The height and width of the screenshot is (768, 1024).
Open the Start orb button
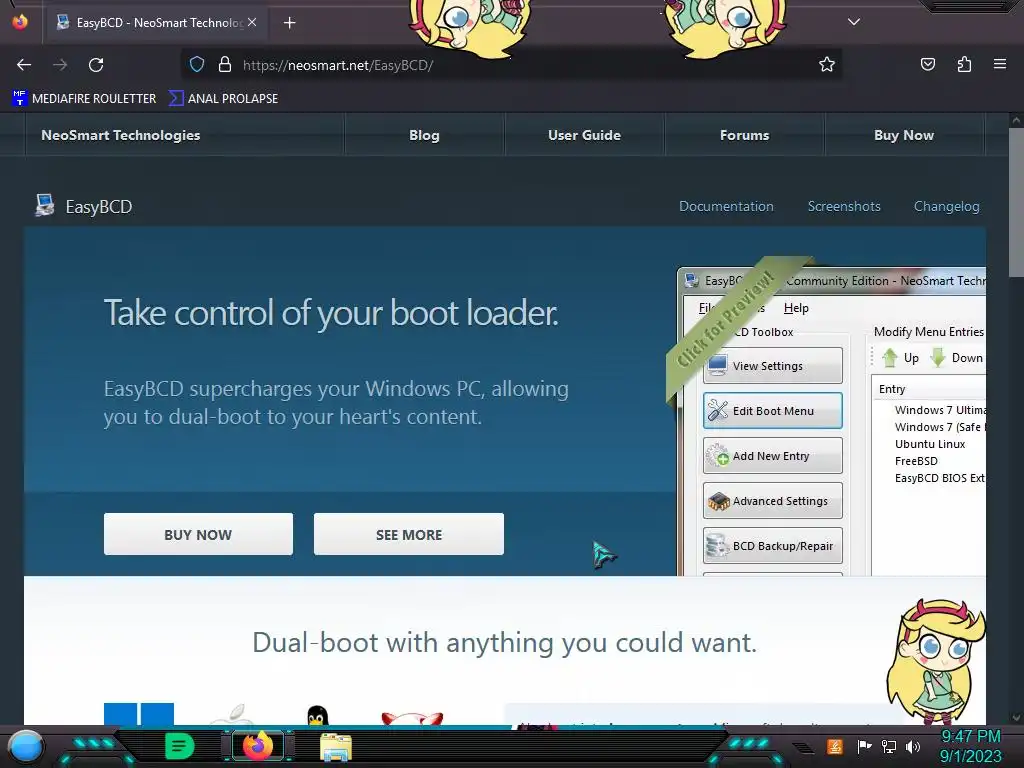point(25,746)
